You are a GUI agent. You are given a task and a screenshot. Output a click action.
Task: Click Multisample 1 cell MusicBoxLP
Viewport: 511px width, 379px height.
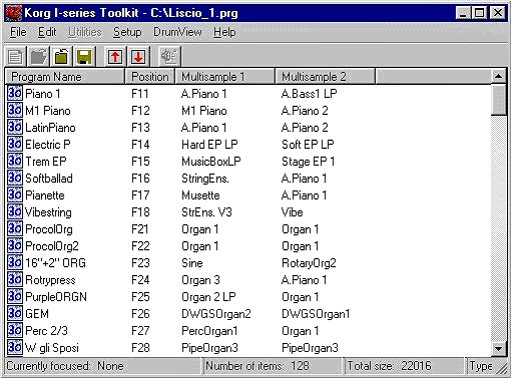pos(211,161)
